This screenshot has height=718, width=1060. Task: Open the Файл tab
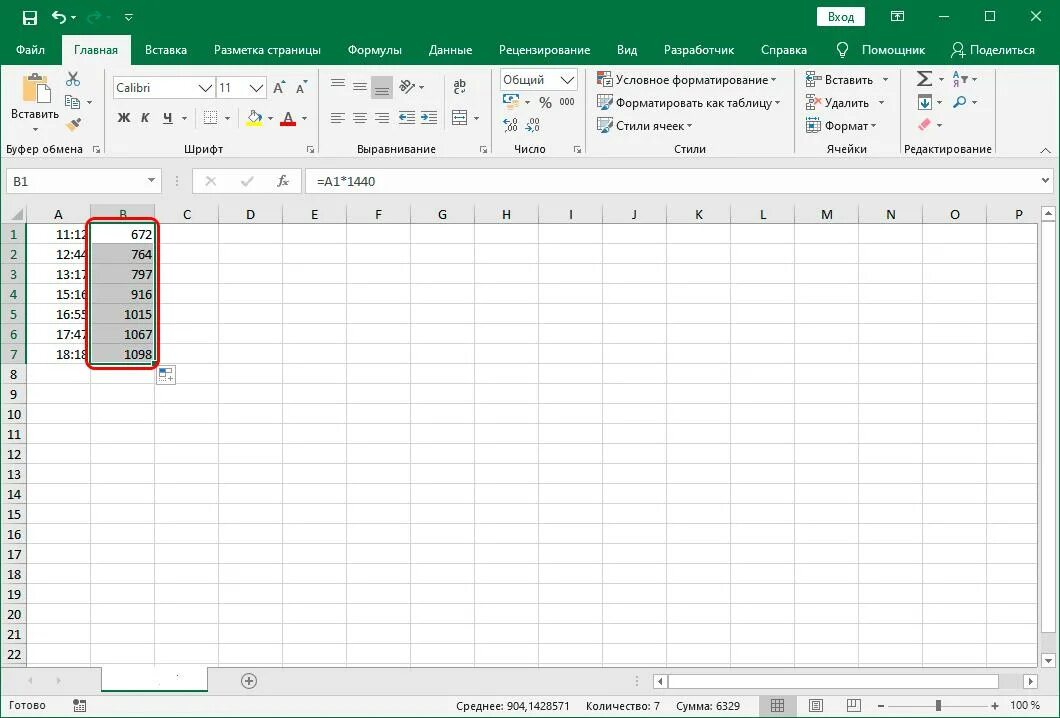30,50
